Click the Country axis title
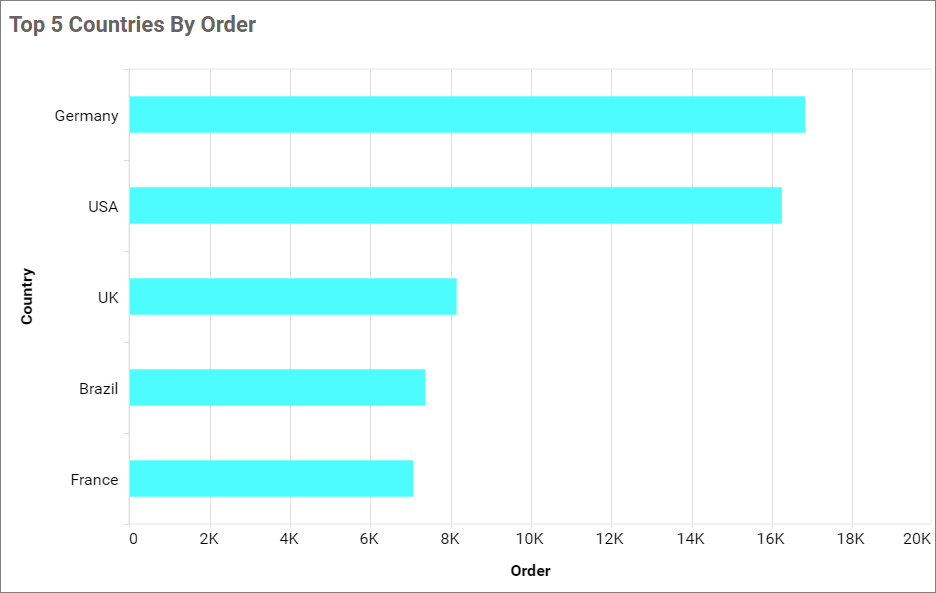The width and height of the screenshot is (936, 593). (27, 296)
